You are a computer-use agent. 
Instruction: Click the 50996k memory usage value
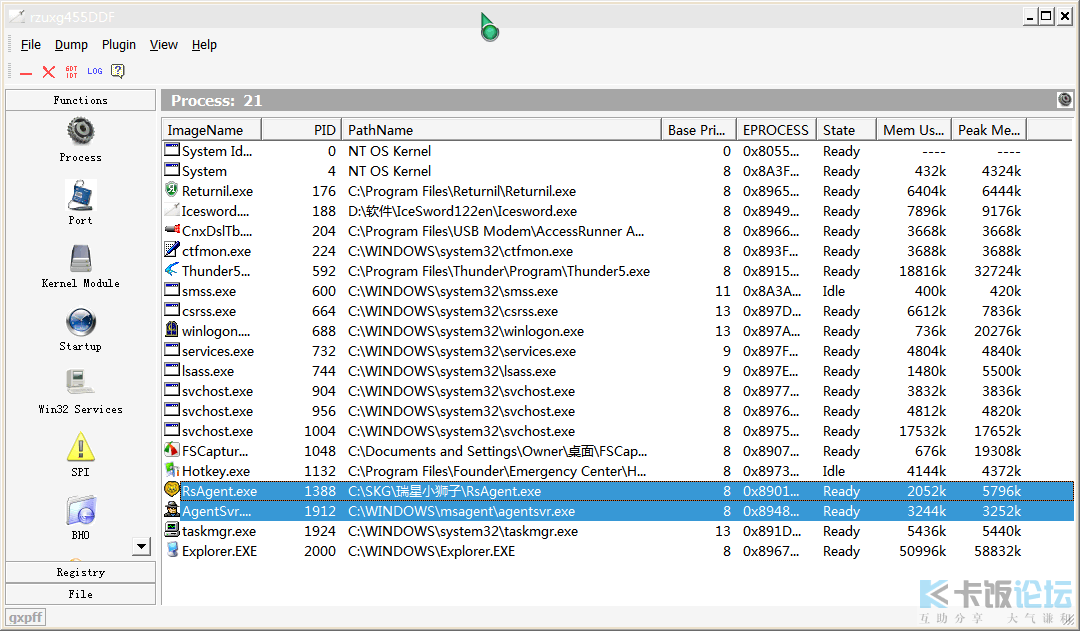point(922,551)
